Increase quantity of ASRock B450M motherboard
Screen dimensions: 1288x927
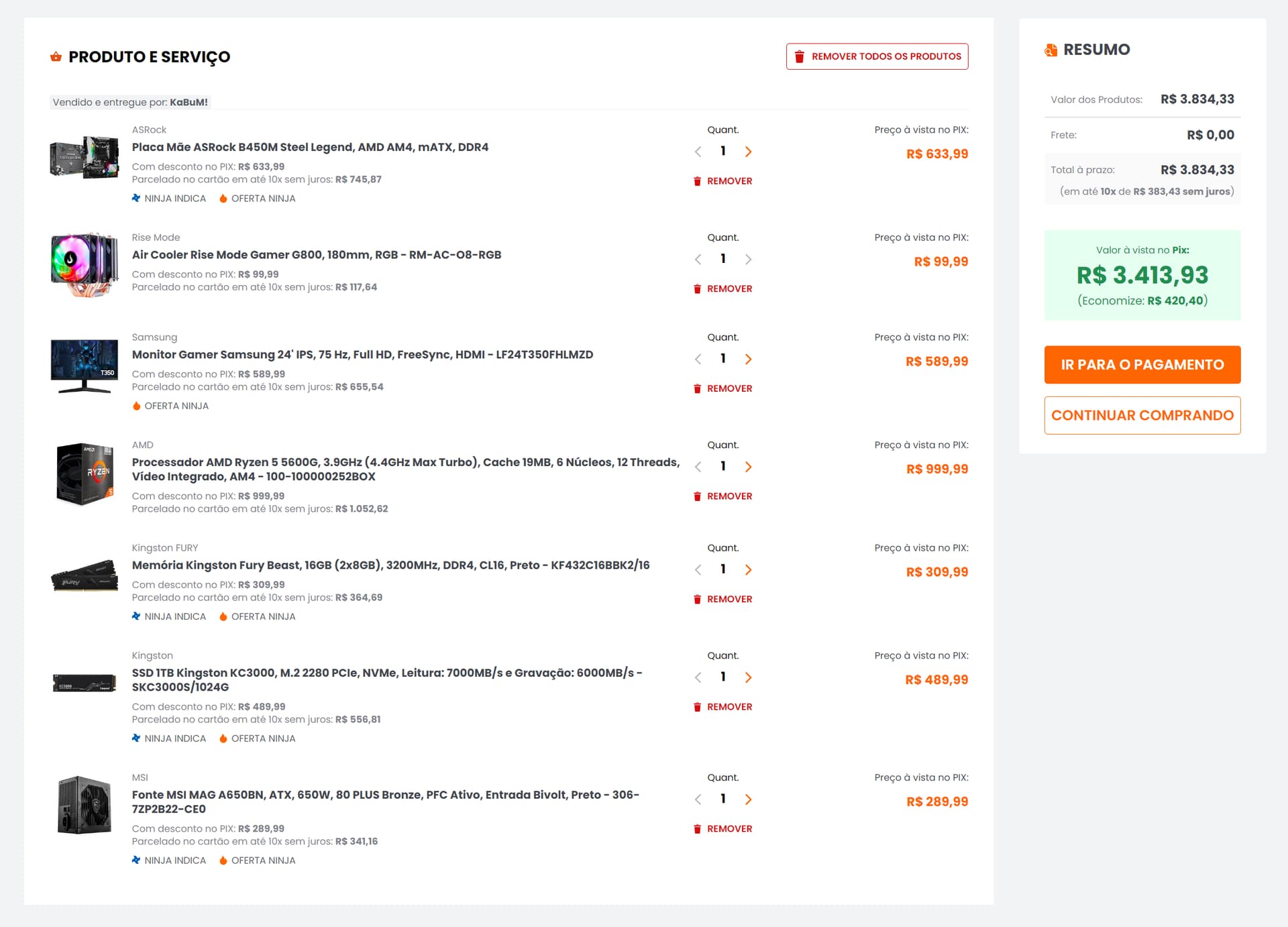748,152
